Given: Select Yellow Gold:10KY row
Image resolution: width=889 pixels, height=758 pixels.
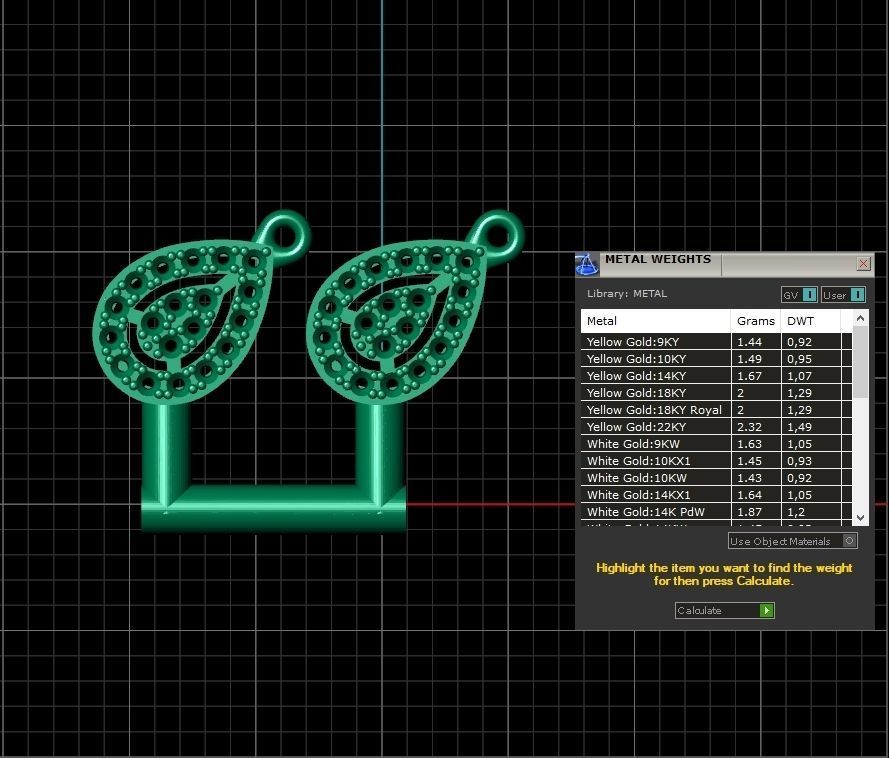Looking at the screenshot, I should [x=716, y=359].
